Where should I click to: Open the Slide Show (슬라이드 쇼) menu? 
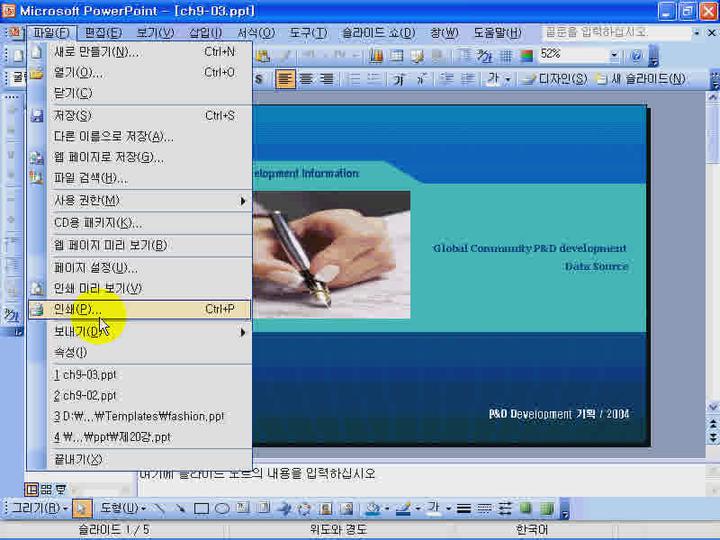pyautogui.click(x=378, y=33)
